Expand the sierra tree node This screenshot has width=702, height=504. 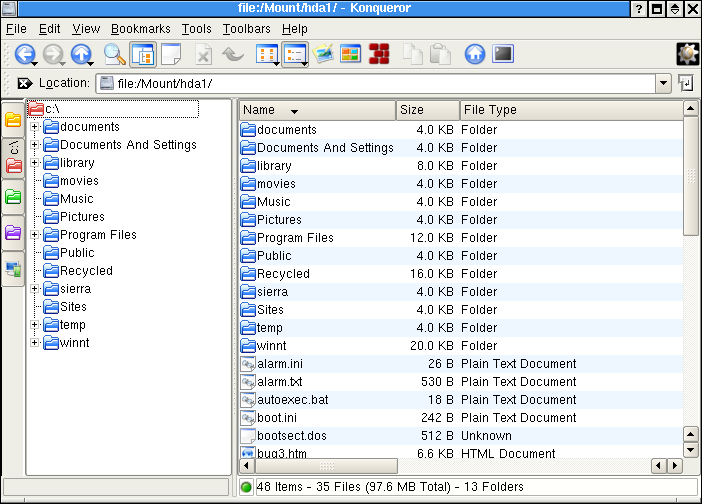(x=34, y=289)
